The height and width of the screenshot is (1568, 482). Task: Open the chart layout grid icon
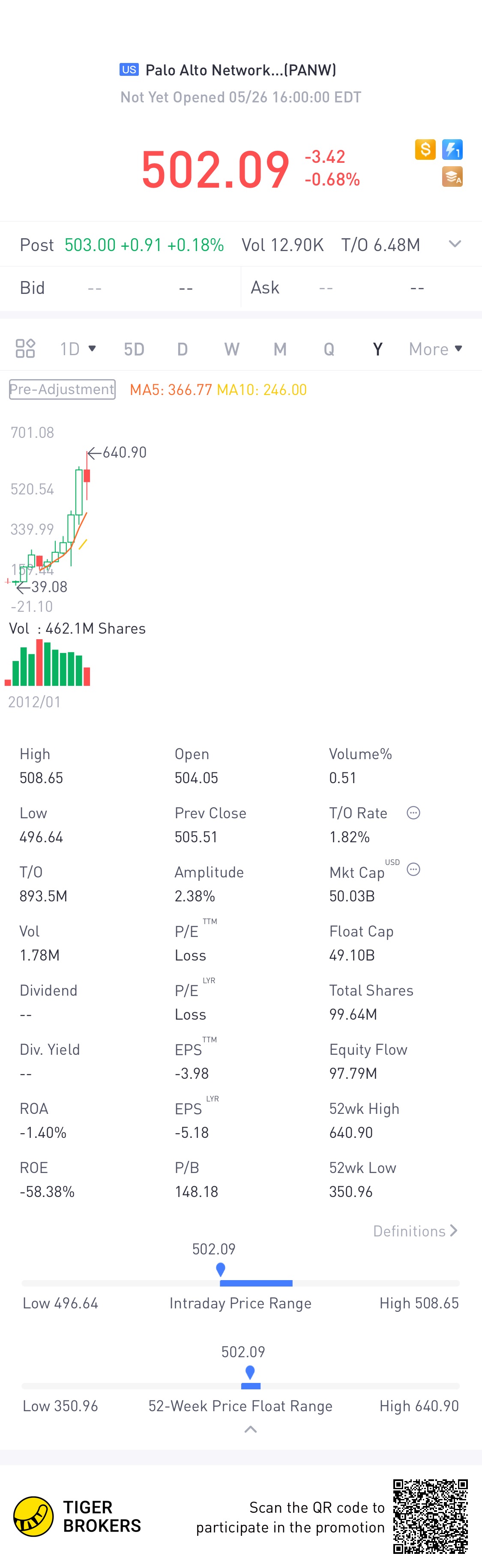pos(25,349)
